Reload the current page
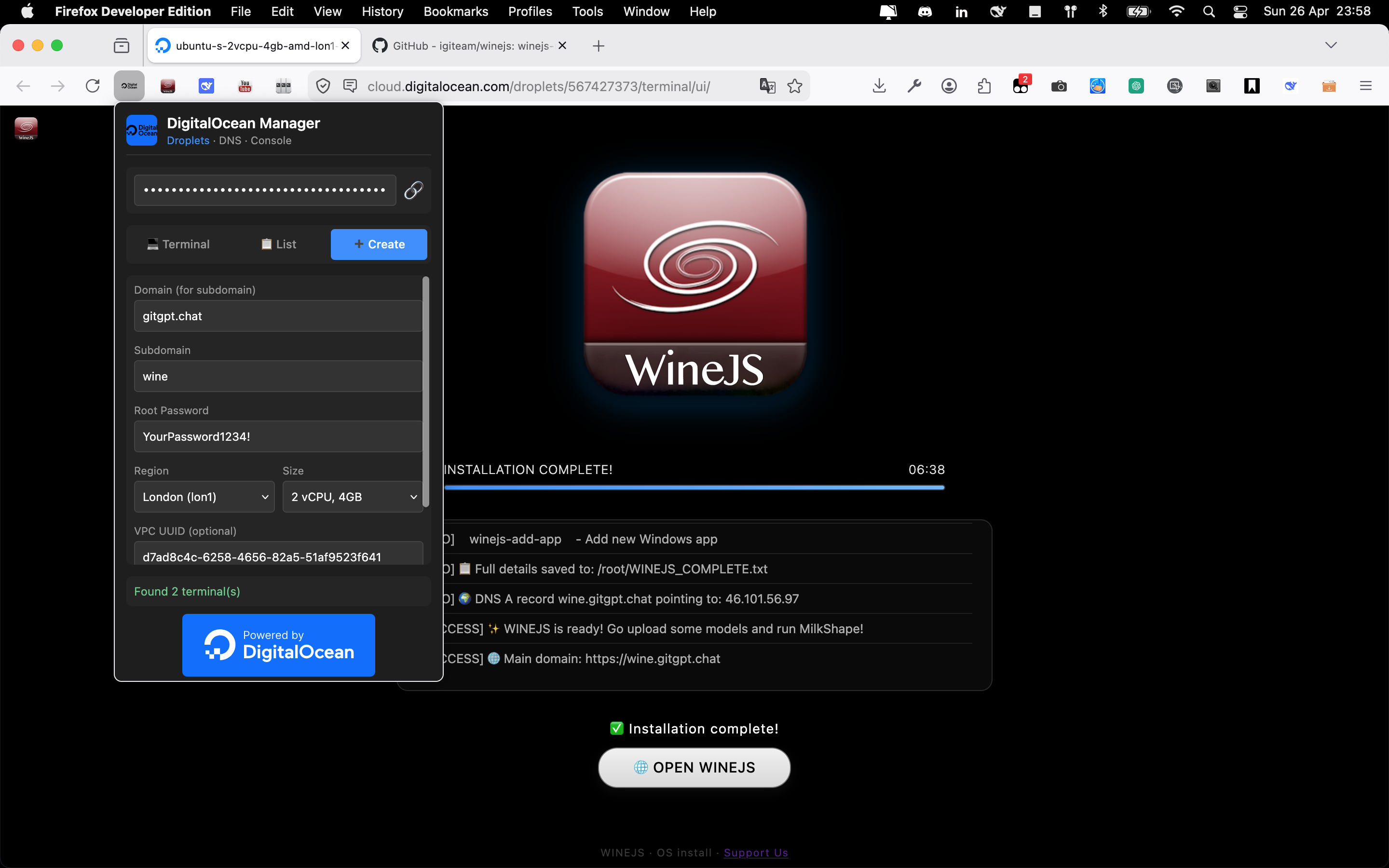This screenshot has height=868, width=1389. pos(93,86)
